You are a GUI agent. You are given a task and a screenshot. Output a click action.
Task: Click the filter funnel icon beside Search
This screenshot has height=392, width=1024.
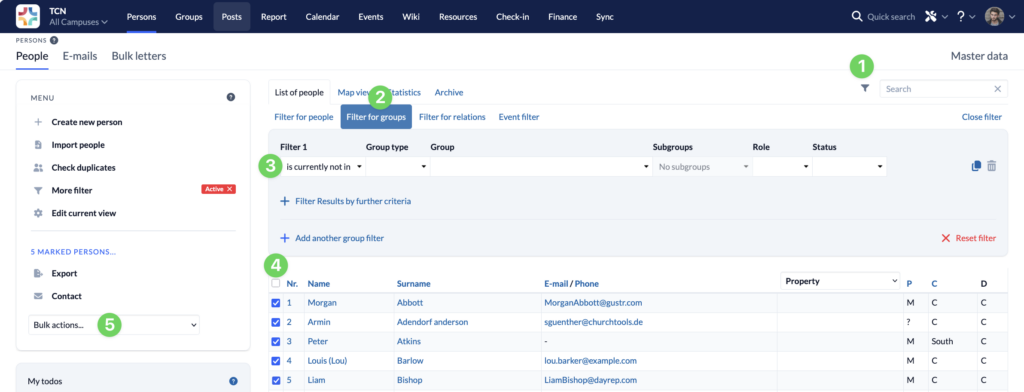coord(865,88)
